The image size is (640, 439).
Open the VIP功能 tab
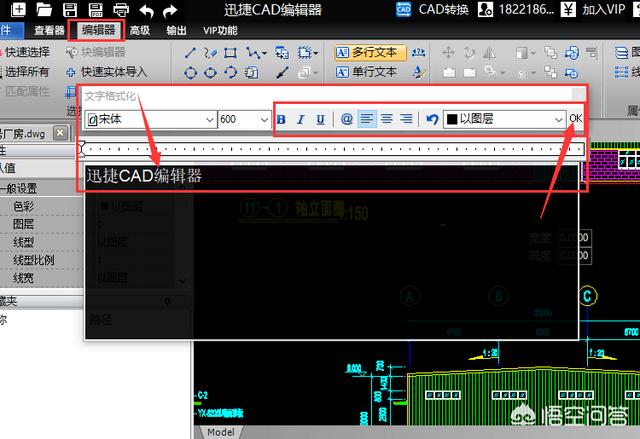220,30
